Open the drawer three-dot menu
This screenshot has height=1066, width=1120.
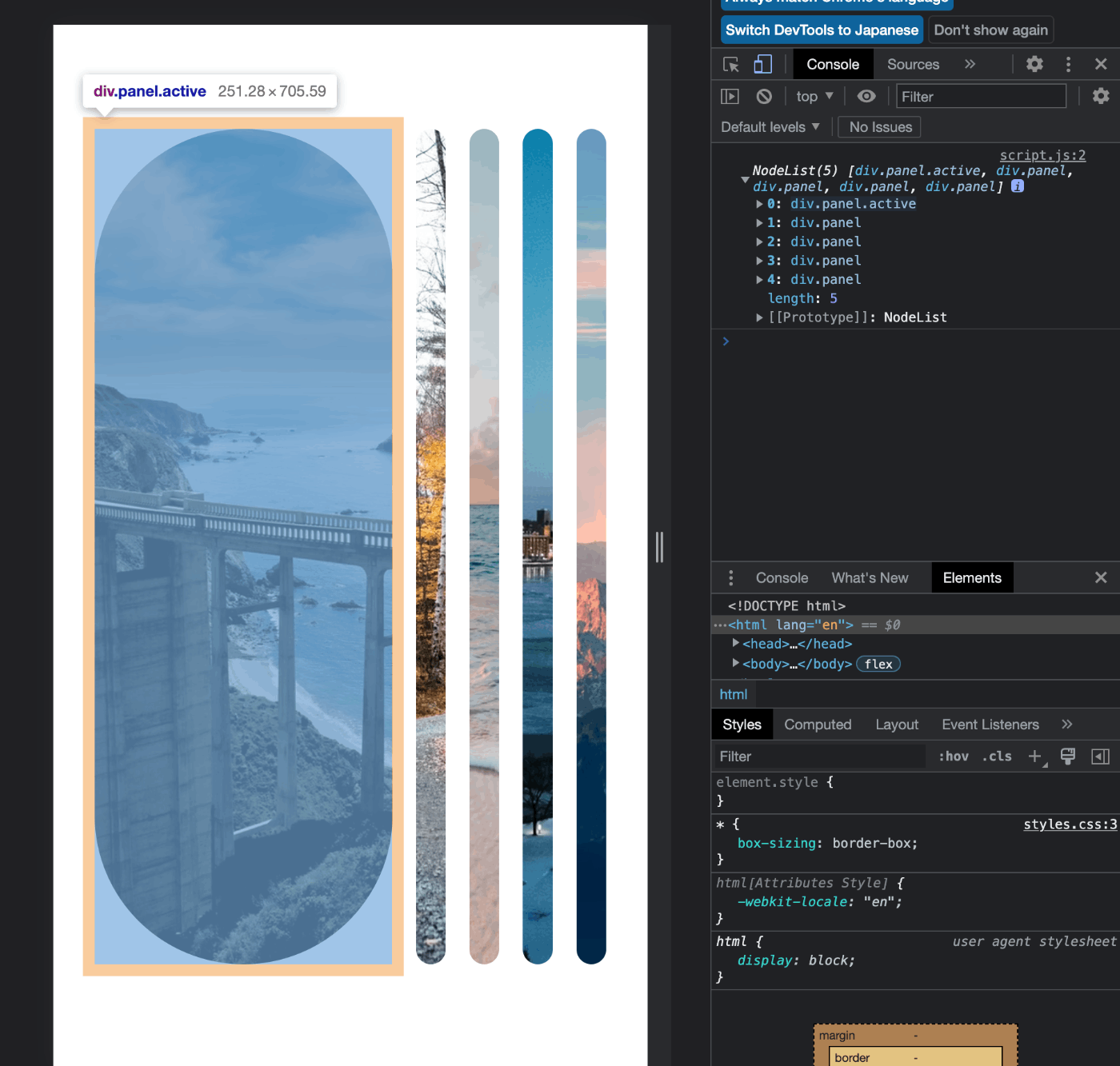(730, 578)
